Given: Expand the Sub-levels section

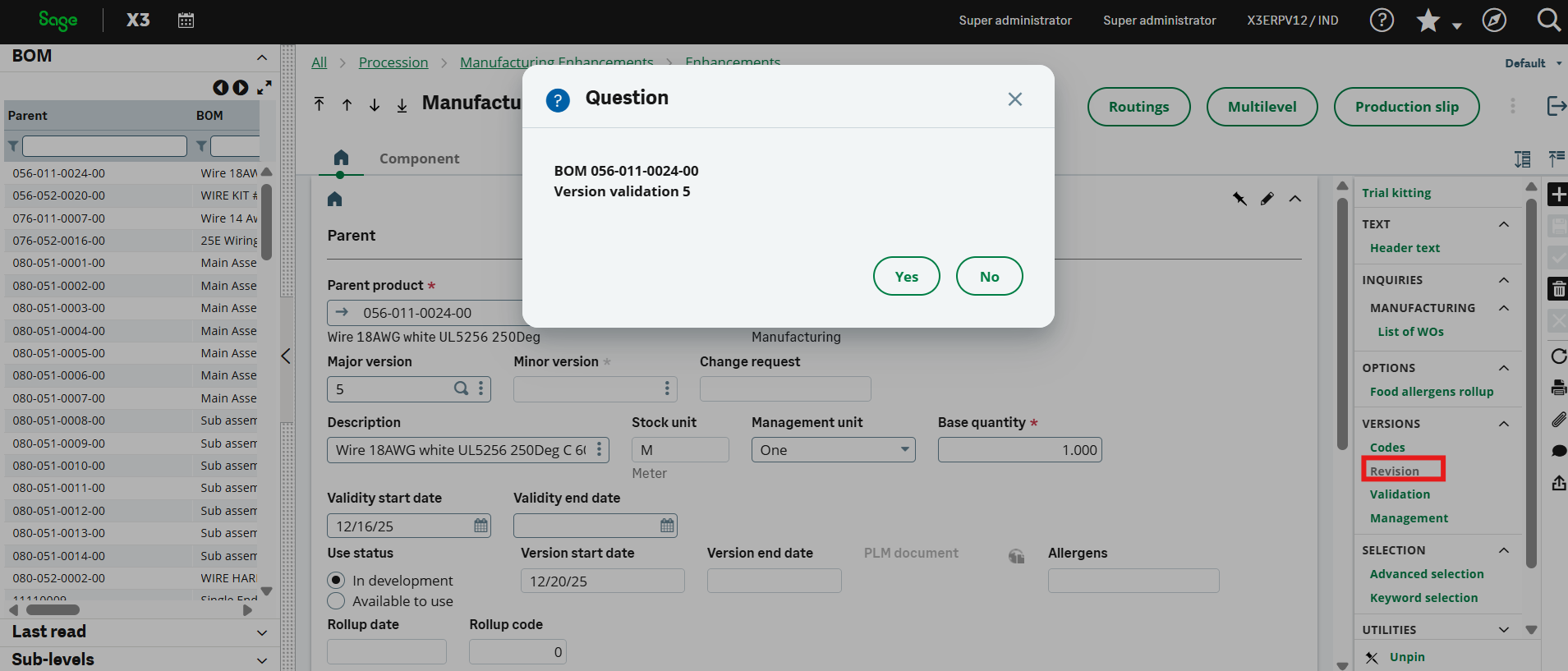Looking at the screenshot, I should tap(262, 660).
